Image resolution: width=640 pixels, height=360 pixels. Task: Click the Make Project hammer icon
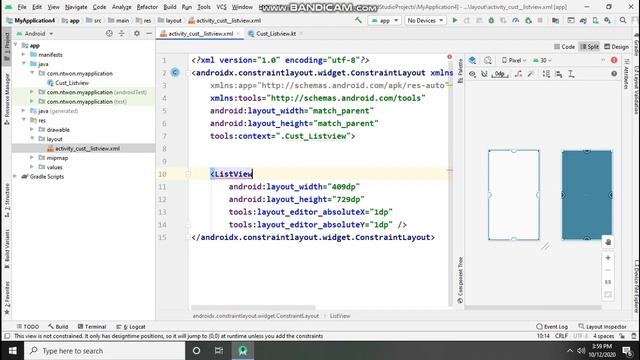[x=358, y=20]
